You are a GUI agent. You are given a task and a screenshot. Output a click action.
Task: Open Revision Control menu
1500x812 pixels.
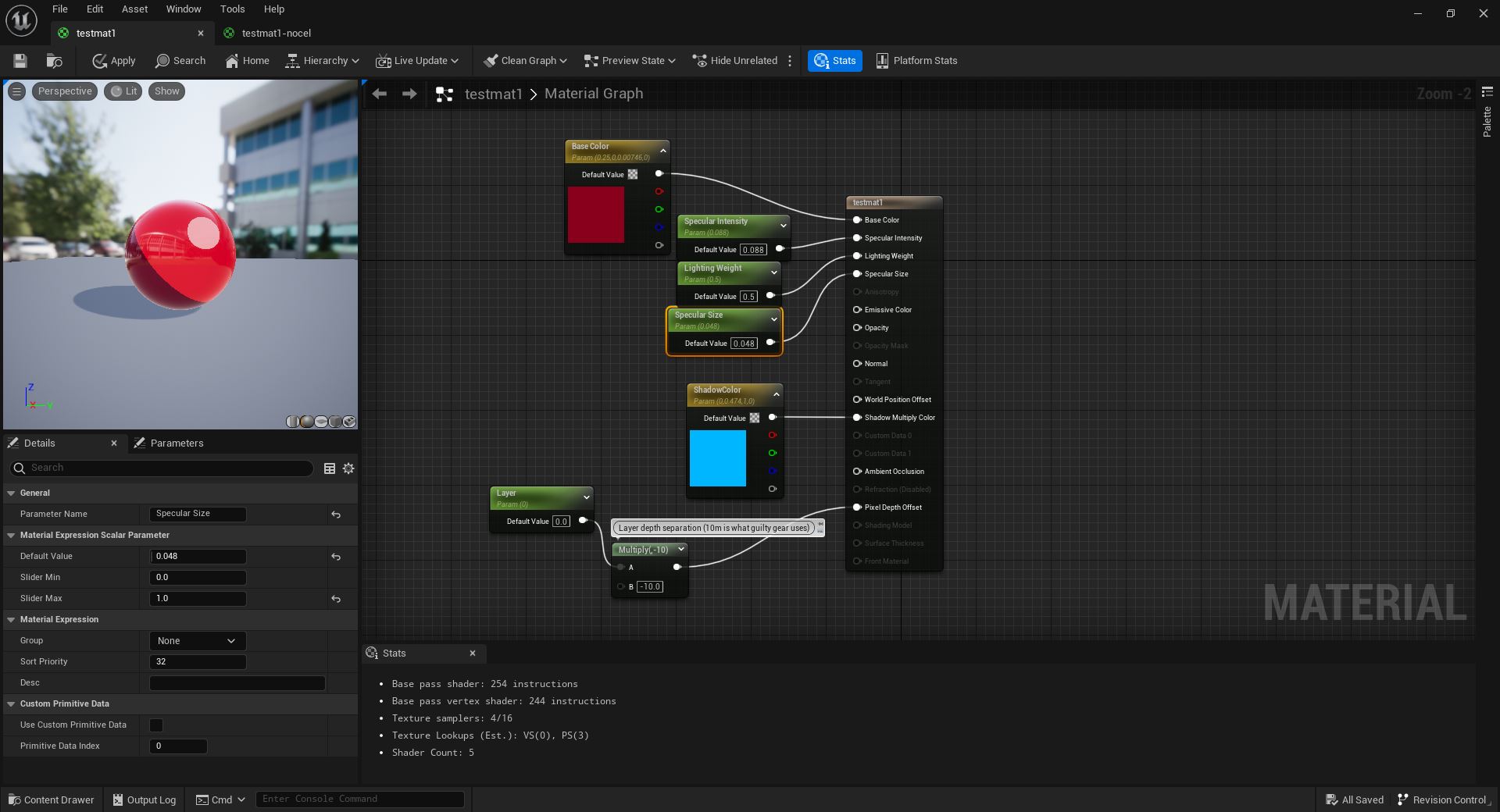1442,800
